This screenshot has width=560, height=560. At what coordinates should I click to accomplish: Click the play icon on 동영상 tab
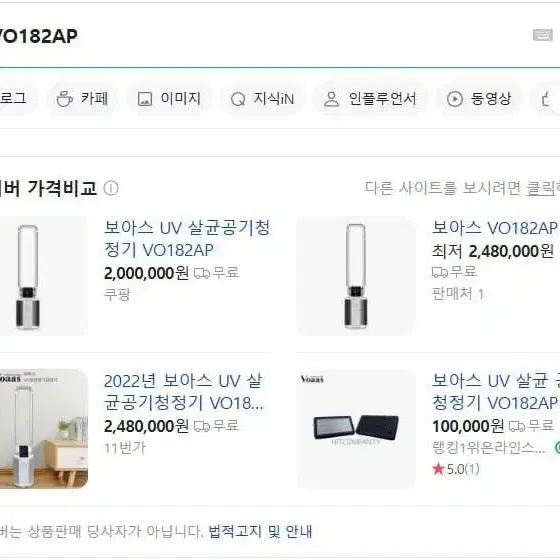pos(455,99)
